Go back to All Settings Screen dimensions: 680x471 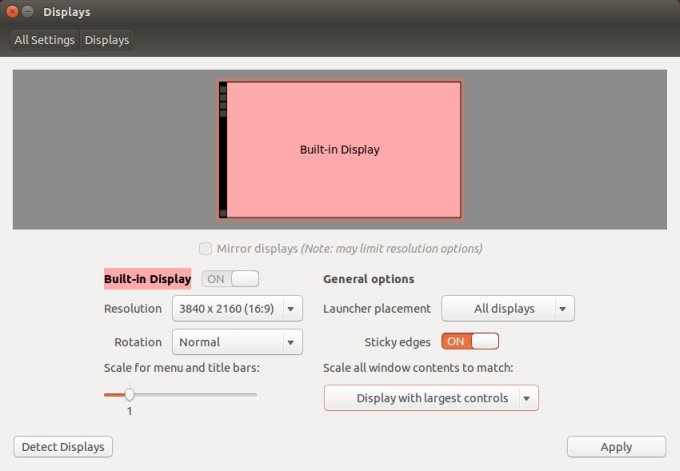[x=44, y=40]
